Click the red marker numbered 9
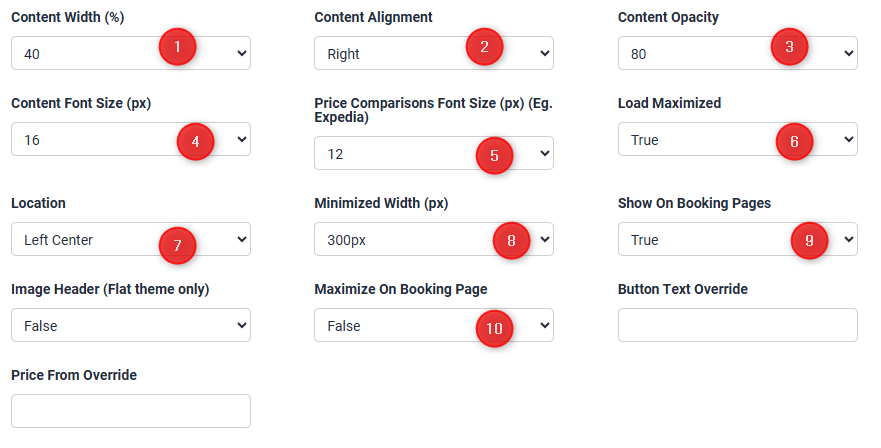The width and height of the screenshot is (881, 448). (x=809, y=241)
